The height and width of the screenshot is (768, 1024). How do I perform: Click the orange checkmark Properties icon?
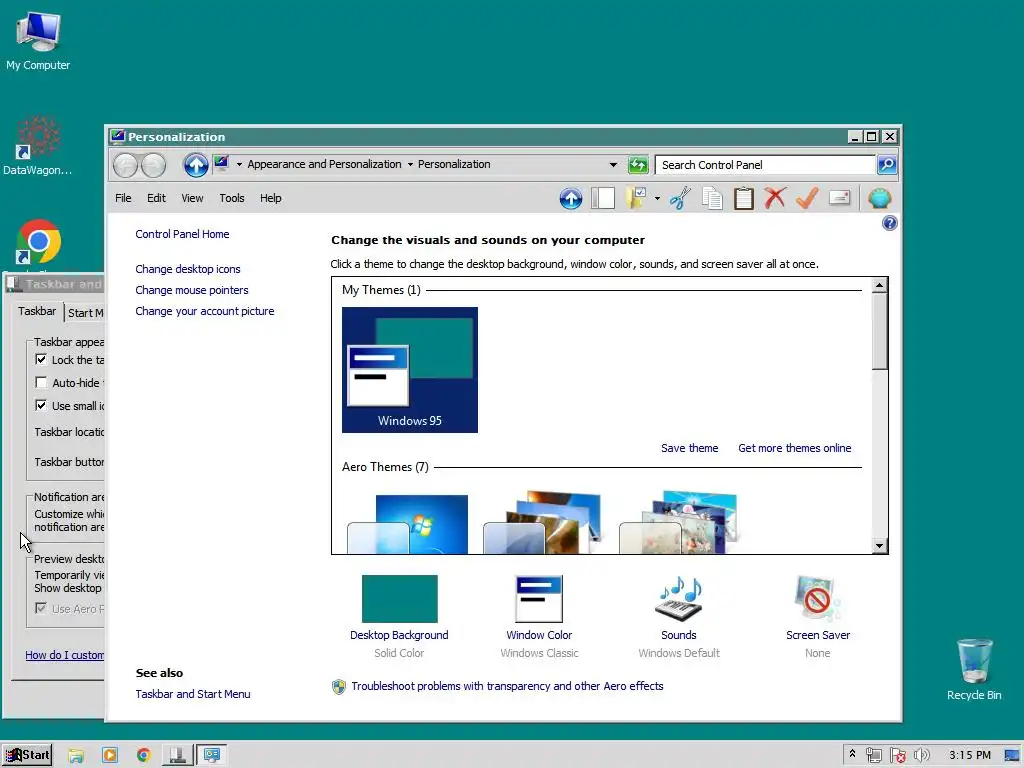[807, 198]
